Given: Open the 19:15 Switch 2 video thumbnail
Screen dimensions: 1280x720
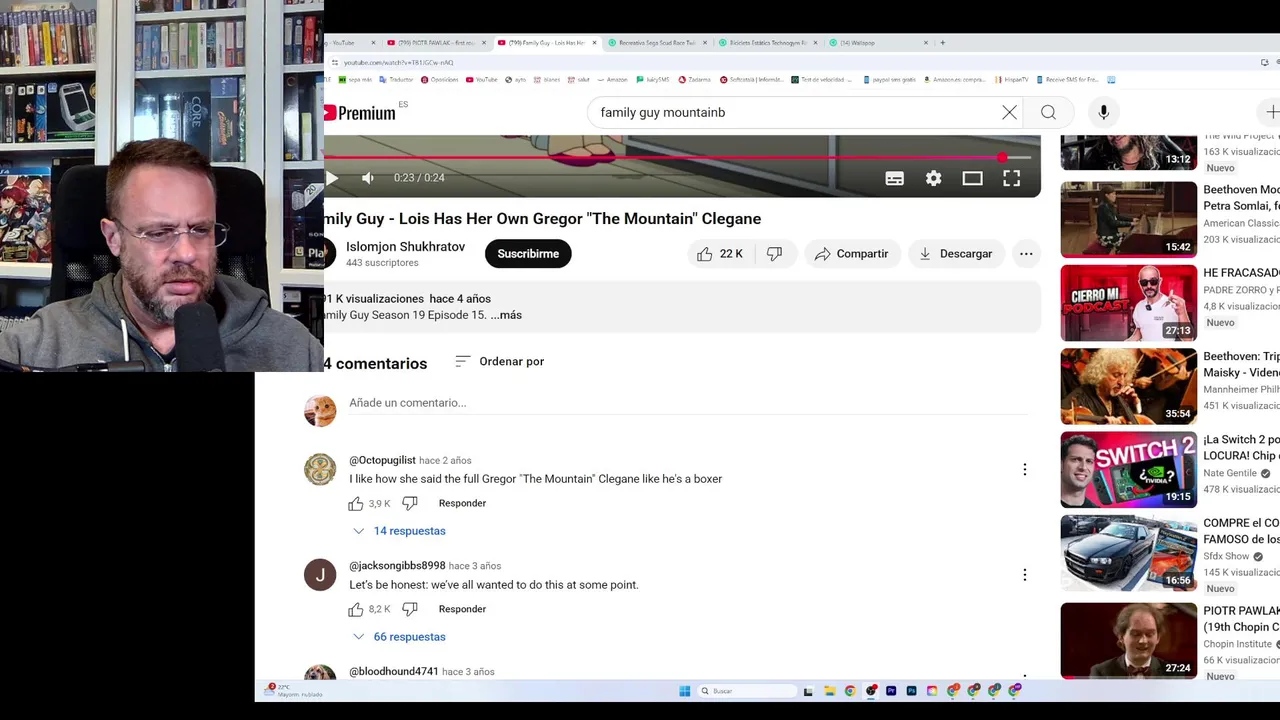Looking at the screenshot, I should pos(1129,469).
